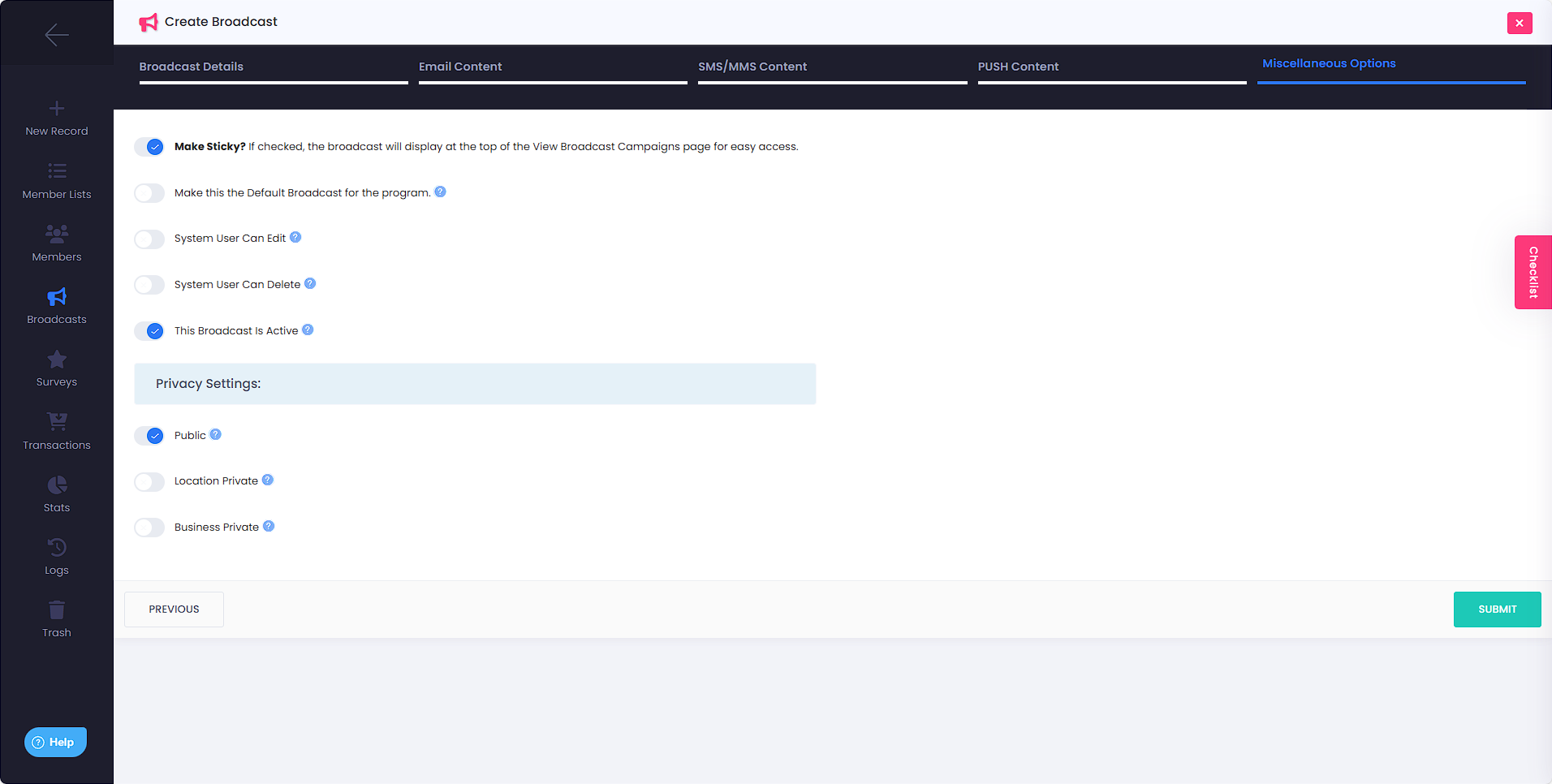Enable Business Private toggle

[x=149, y=528]
